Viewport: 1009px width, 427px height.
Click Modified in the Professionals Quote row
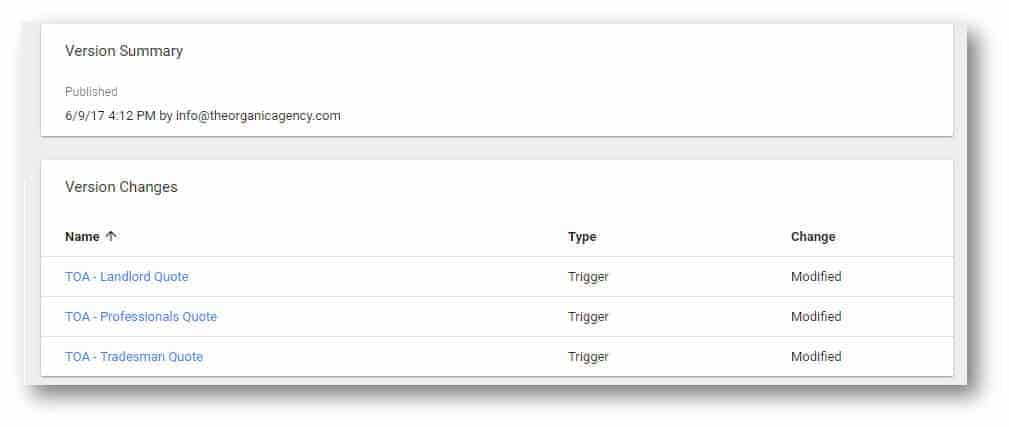(x=816, y=317)
